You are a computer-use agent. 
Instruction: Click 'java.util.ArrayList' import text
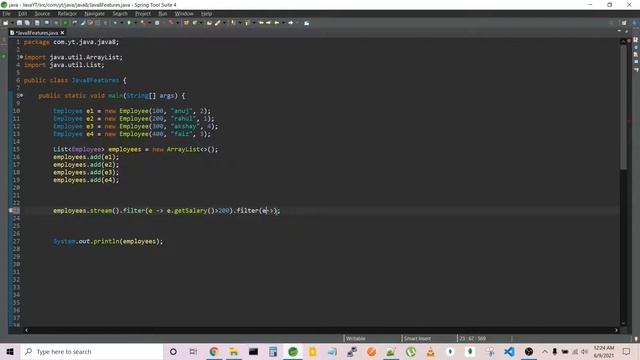coord(84,57)
